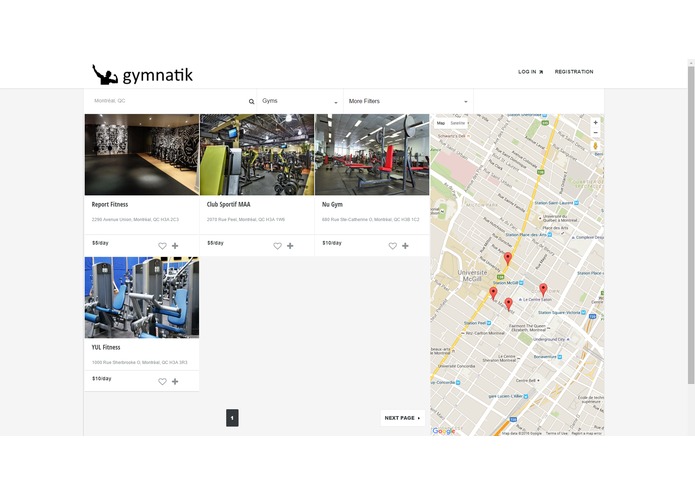Zoom in on the map
This screenshot has width=695, height=494.
(595, 123)
